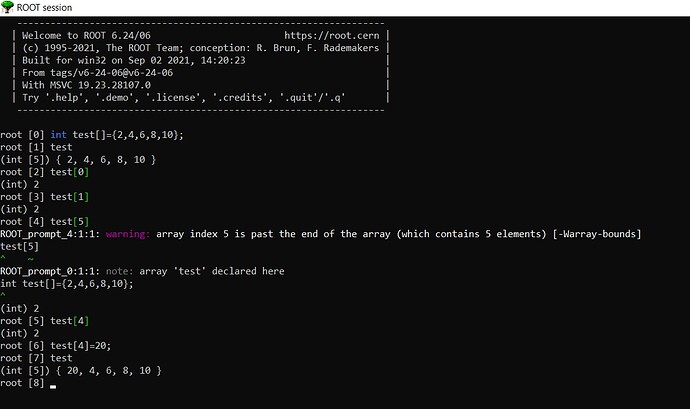This screenshot has width=690, height=409.
Task: Click the green [0] index in test[0]
Action: click(81, 172)
